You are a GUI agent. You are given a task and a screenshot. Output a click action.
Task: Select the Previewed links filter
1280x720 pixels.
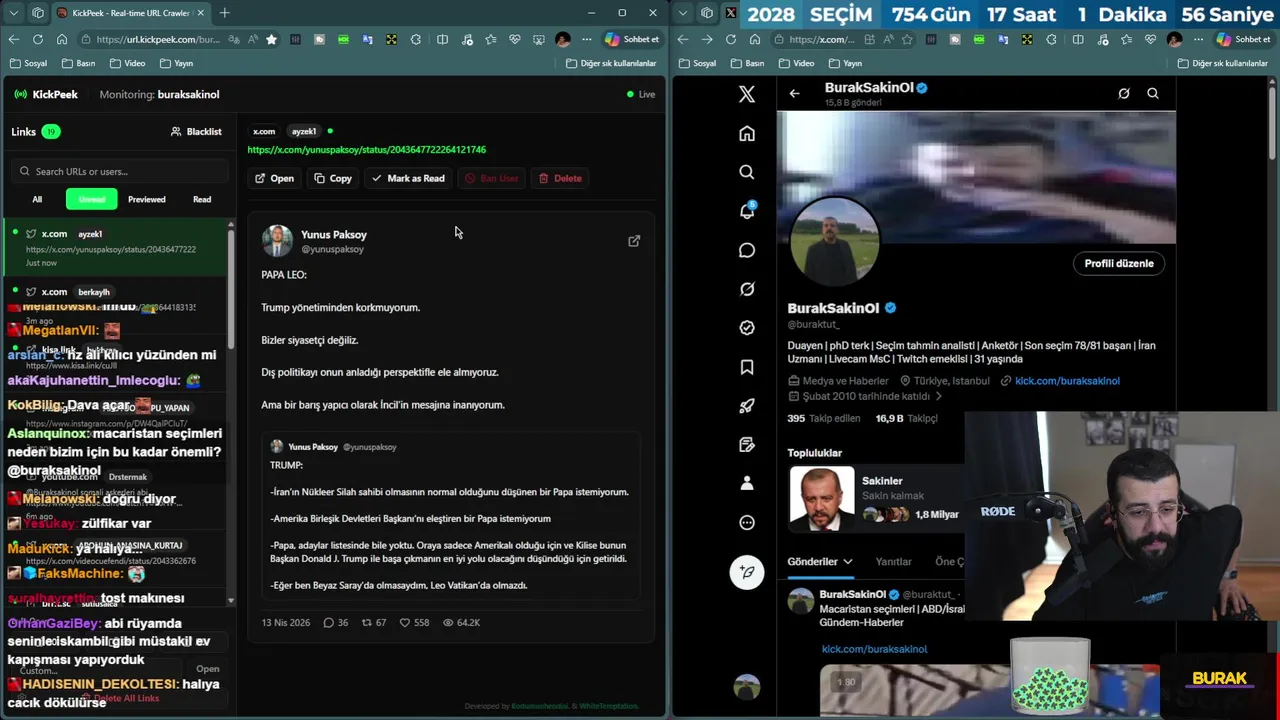147,199
